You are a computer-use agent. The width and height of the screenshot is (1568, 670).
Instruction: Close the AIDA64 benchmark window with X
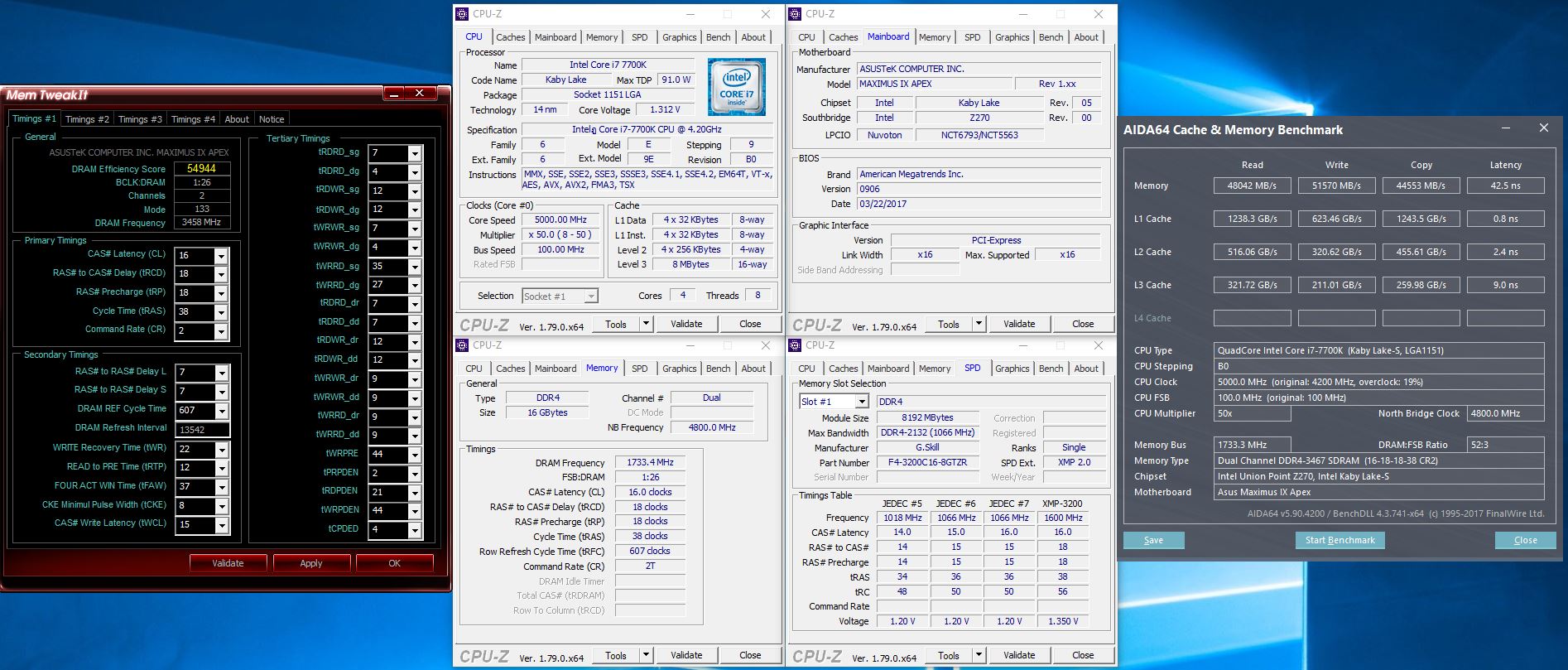tap(1543, 128)
